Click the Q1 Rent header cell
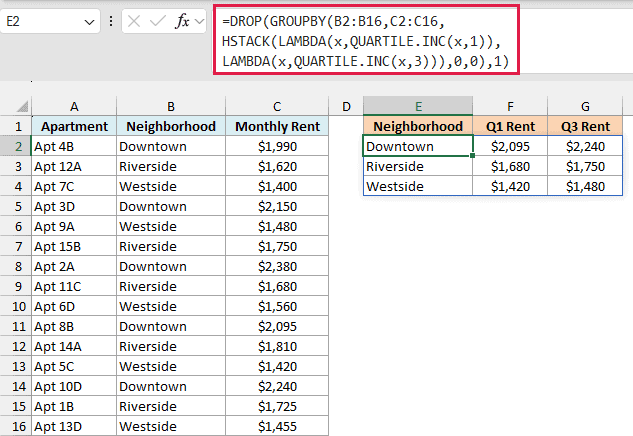Screen dimensions: 633x436 pyautogui.click(x=510, y=126)
